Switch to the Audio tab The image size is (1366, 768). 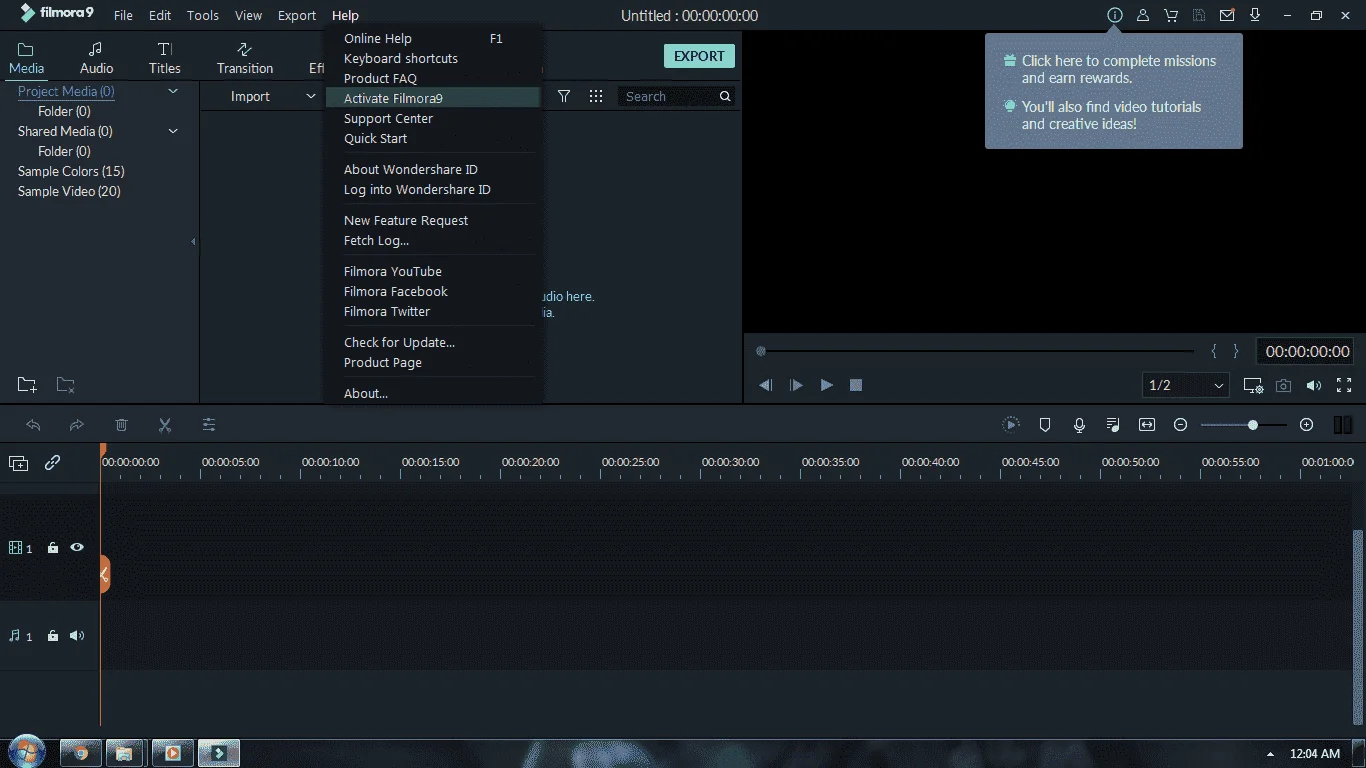click(96, 58)
